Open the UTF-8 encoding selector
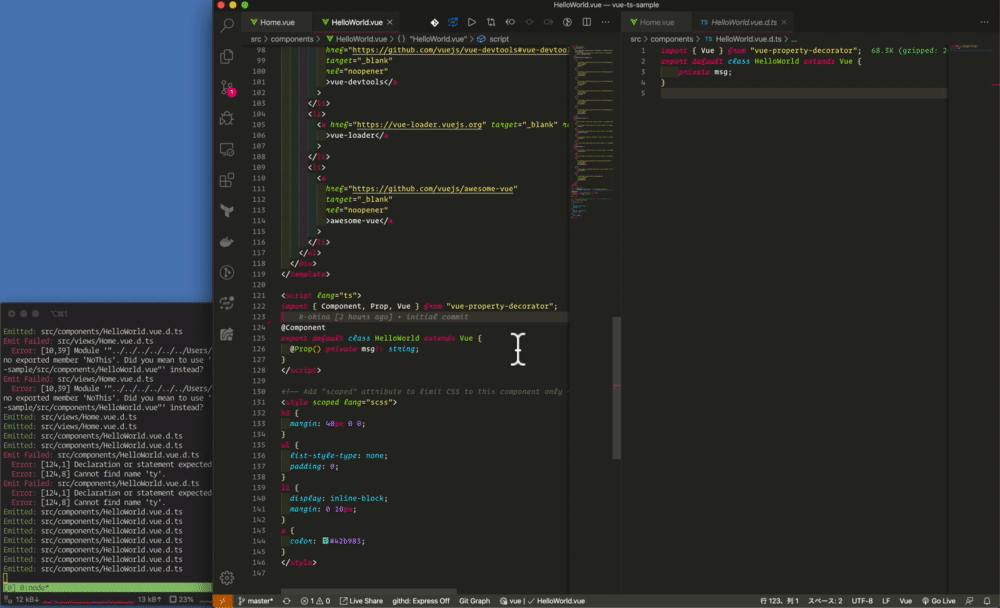This screenshot has height=608, width=1000. [x=862, y=601]
